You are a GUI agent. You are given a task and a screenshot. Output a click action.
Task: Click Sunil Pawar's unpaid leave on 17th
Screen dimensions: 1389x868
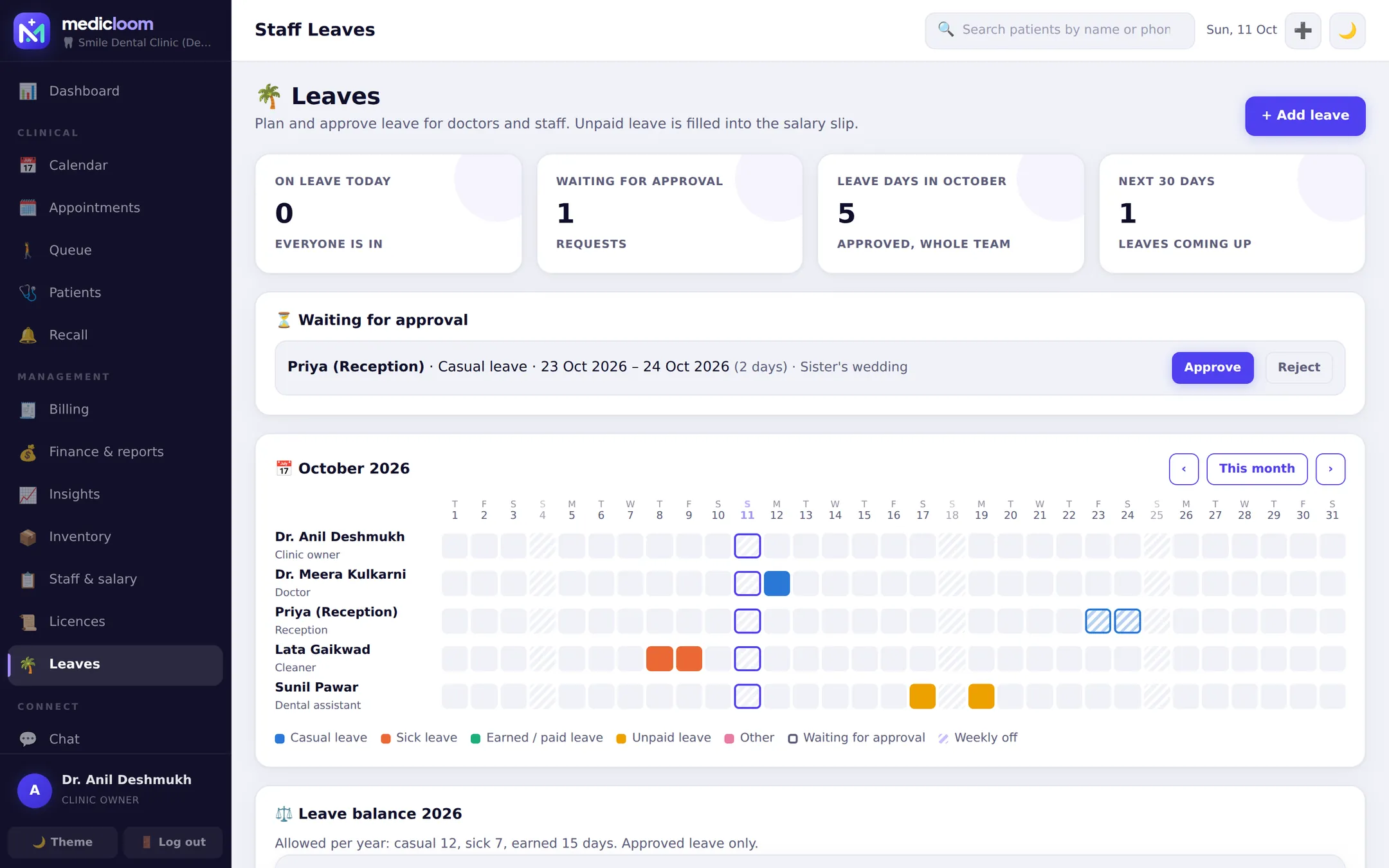[x=922, y=696]
